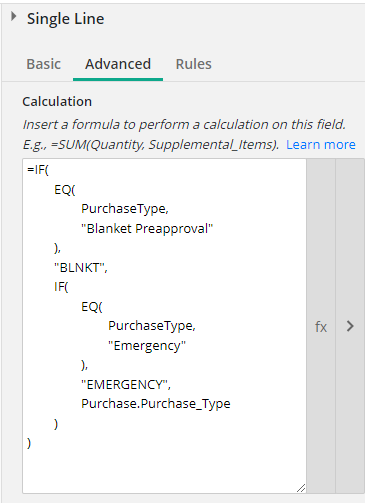Follow the Learn more link
Viewport: 365px width, 503px height.
[x=321, y=144]
